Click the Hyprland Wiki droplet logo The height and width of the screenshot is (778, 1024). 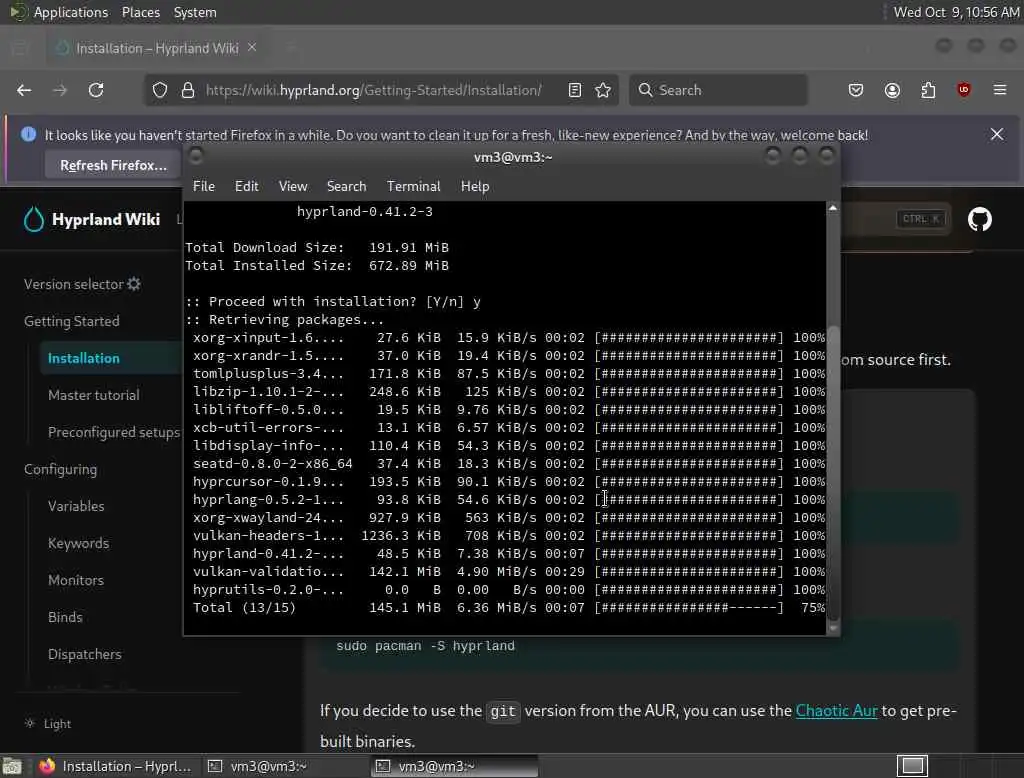click(x=34, y=219)
